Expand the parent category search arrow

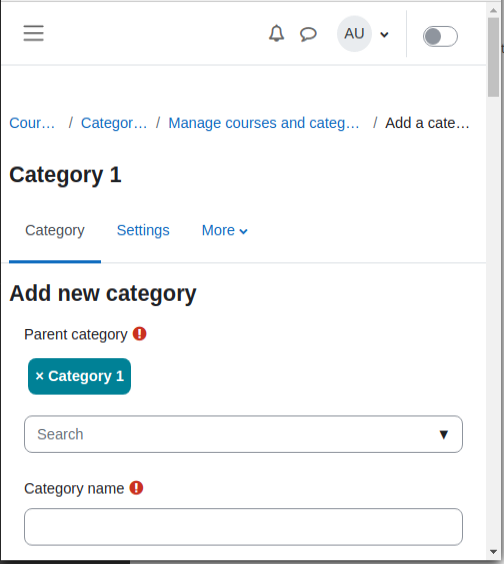444,435
